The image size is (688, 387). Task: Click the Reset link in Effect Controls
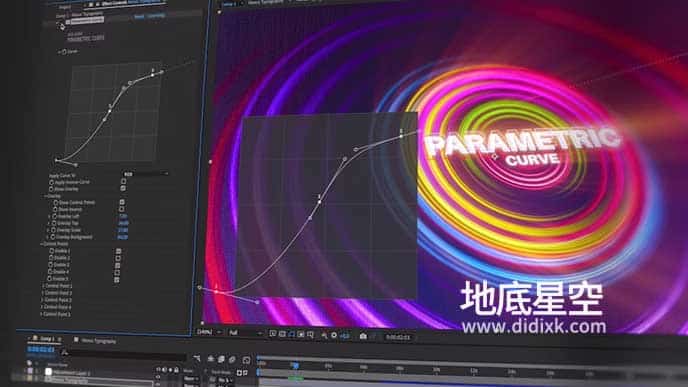(x=139, y=17)
